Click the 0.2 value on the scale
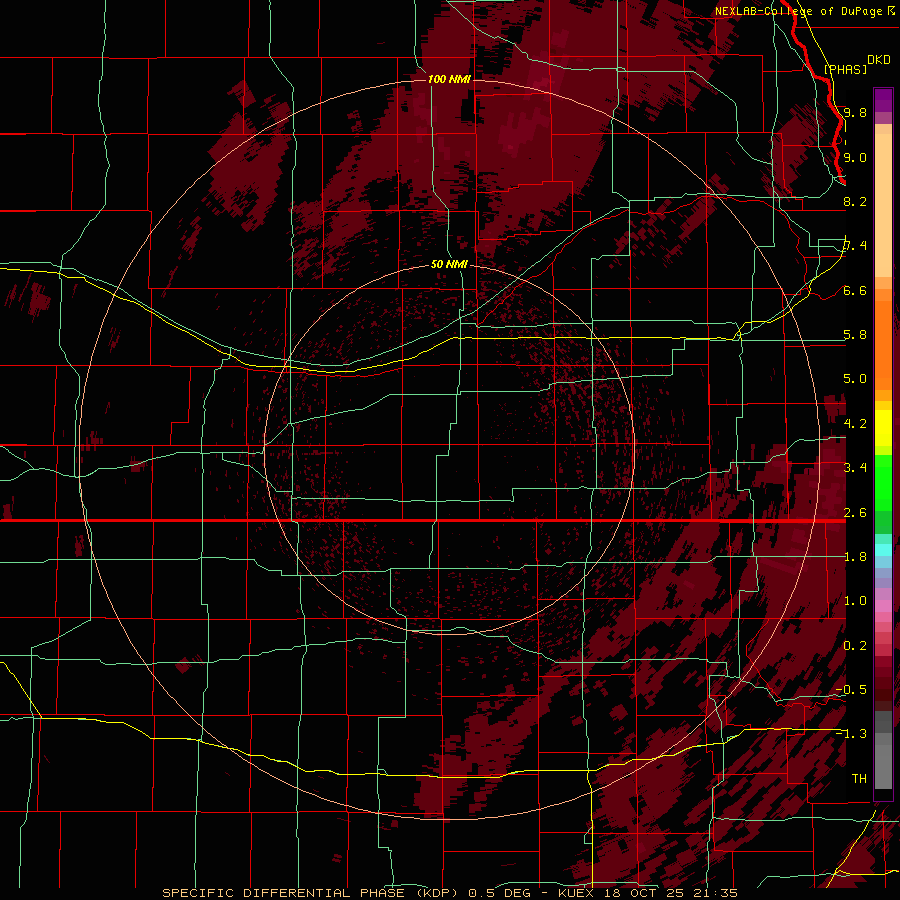This screenshot has height=900, width=900. (855, 646)
